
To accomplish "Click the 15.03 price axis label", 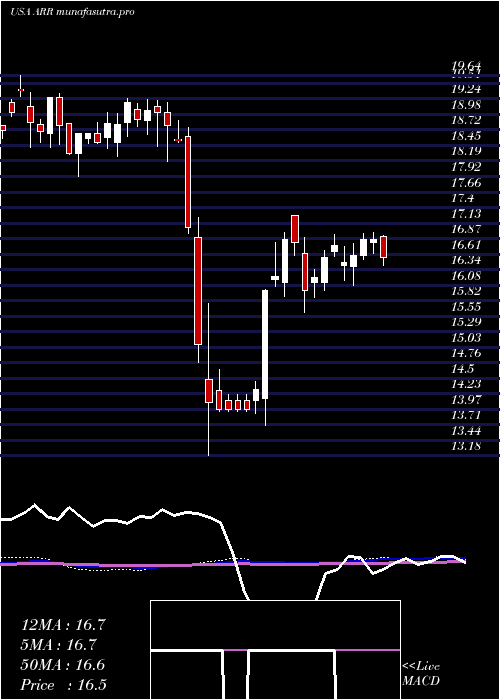I will pyautogui.click(x=466, y=338).
